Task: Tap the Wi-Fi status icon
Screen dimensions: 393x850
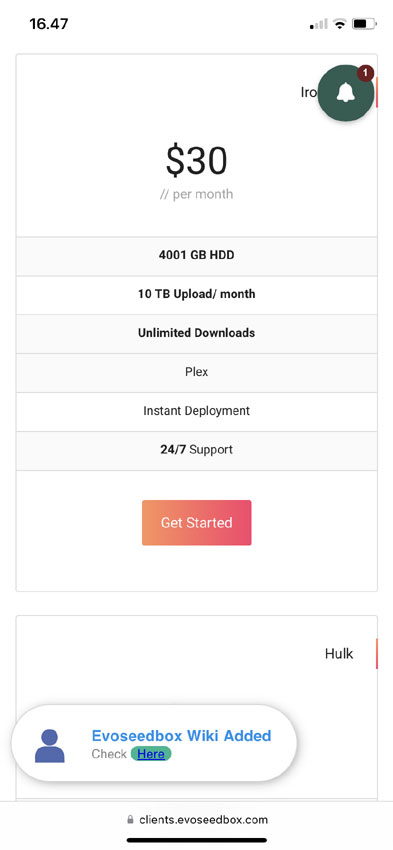Action: point(340,24)
